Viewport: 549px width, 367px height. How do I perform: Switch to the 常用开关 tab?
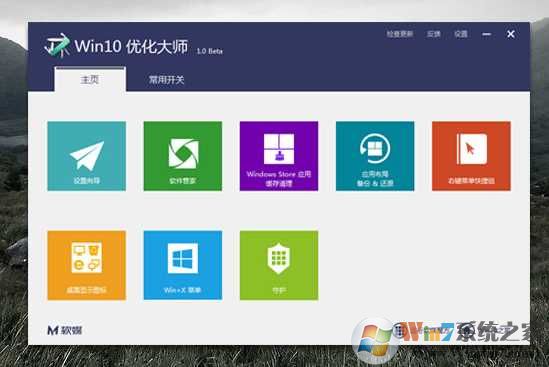click(x=166, y=80)
